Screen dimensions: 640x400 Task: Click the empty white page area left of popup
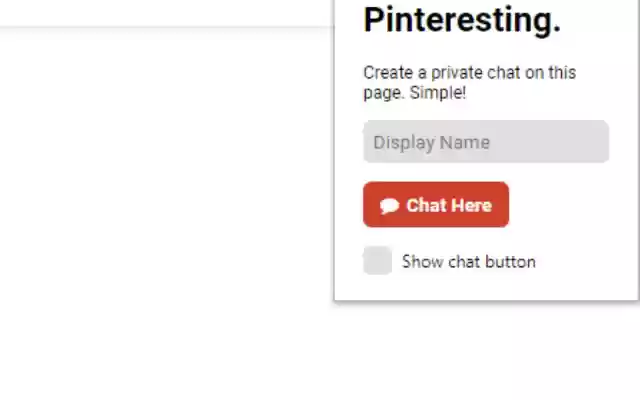[160, 200]
